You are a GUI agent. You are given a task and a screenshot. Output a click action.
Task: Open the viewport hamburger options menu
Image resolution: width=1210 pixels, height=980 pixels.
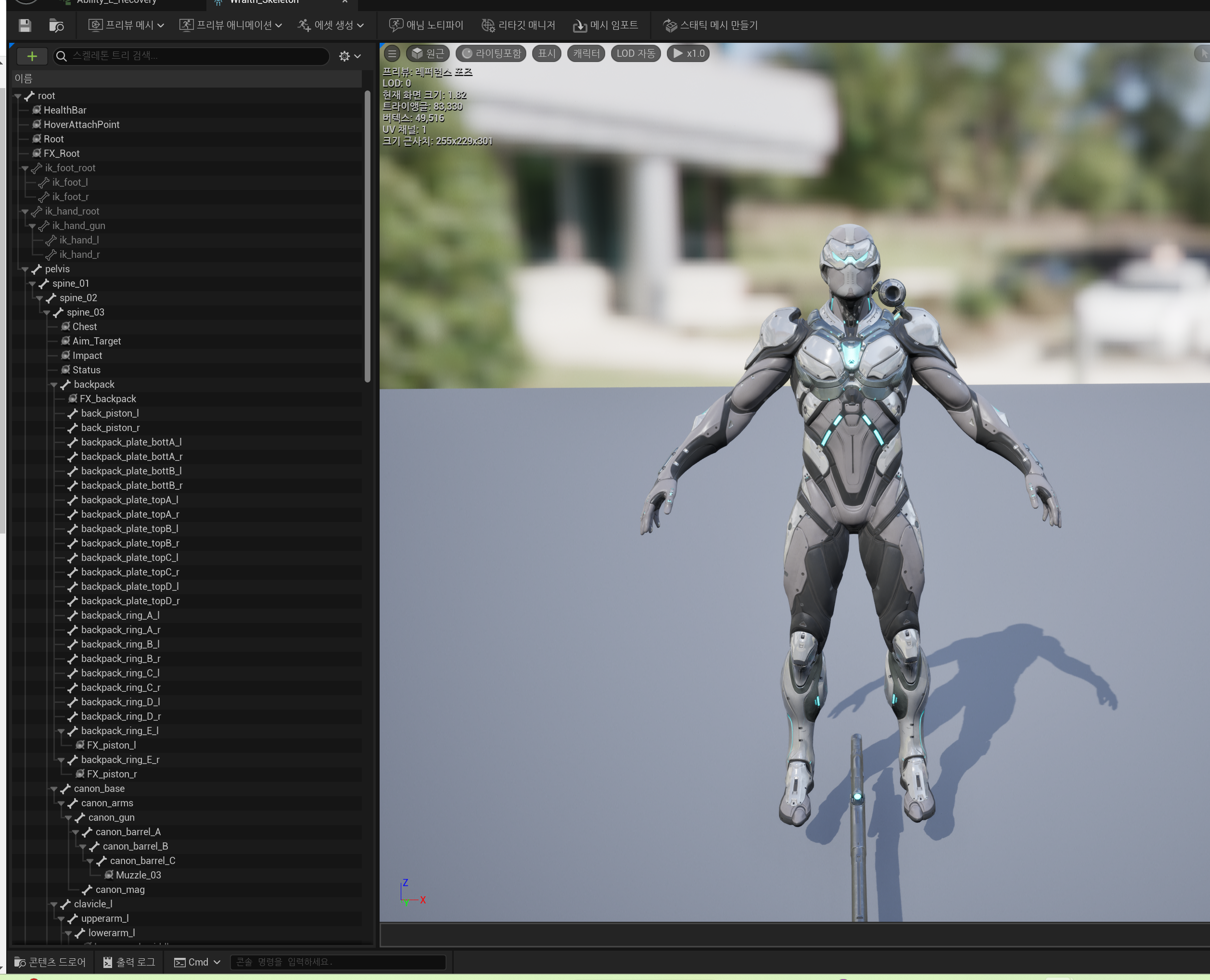pyautogui.click(x=392, y=53)
